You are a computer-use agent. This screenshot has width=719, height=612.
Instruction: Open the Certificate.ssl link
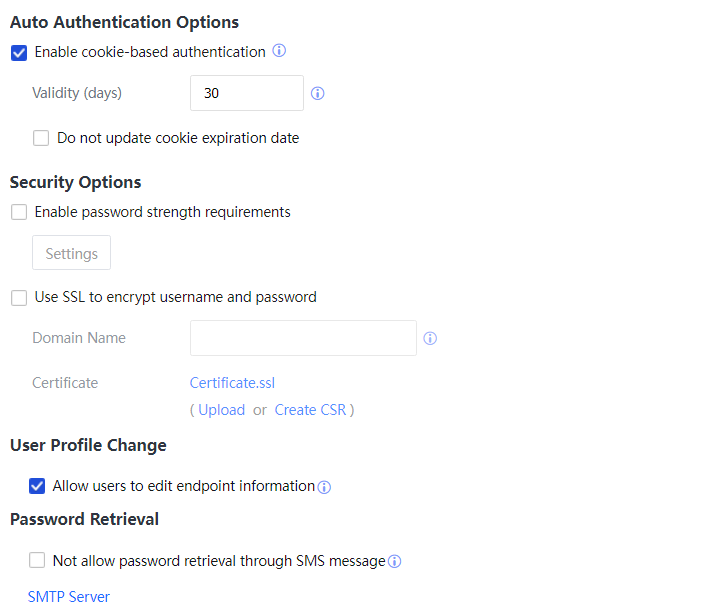(232, 382)
